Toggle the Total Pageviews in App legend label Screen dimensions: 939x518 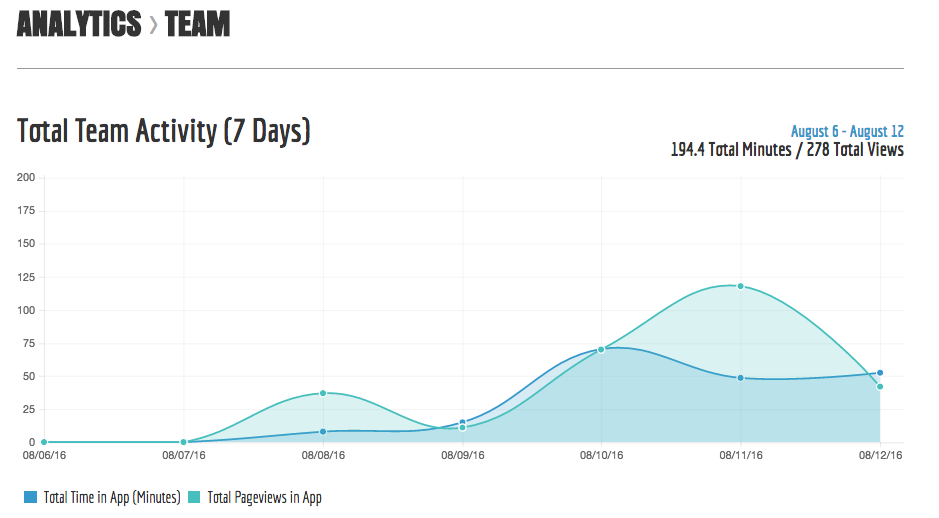(x=264, y=497)
